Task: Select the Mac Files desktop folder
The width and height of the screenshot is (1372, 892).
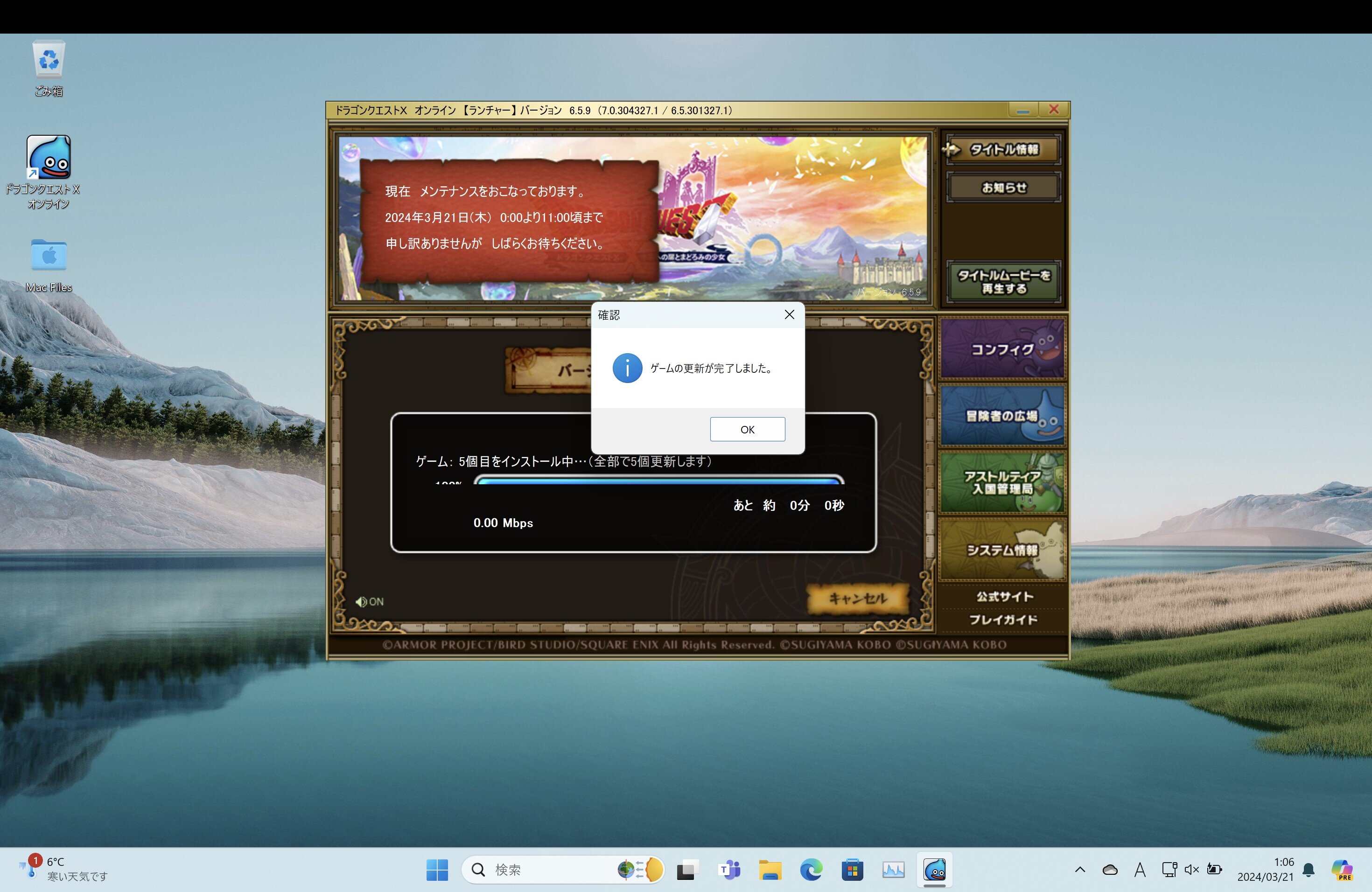Action: (x=49, y=265)
